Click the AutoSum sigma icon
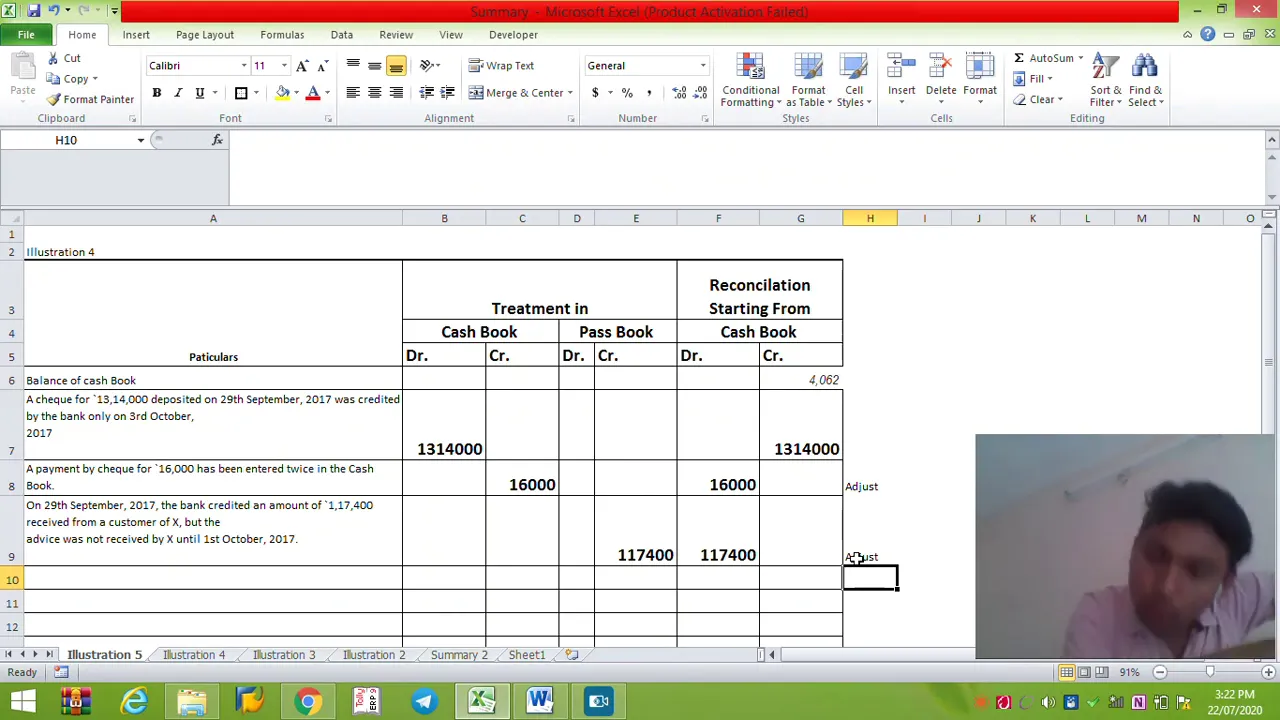This screenshot has width=1280, height=720. pyautogui.click(x=1019, y=58)
